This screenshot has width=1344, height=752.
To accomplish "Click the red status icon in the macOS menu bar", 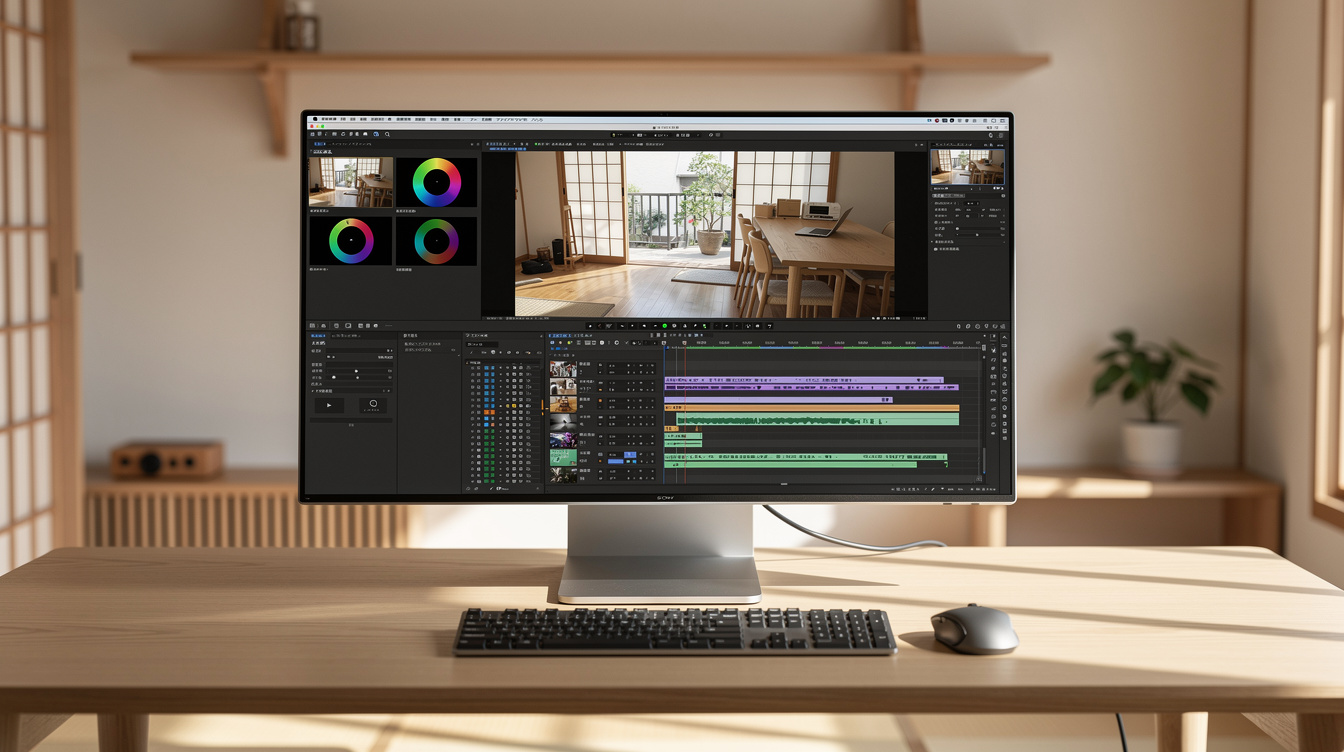I will pos(937,120).
